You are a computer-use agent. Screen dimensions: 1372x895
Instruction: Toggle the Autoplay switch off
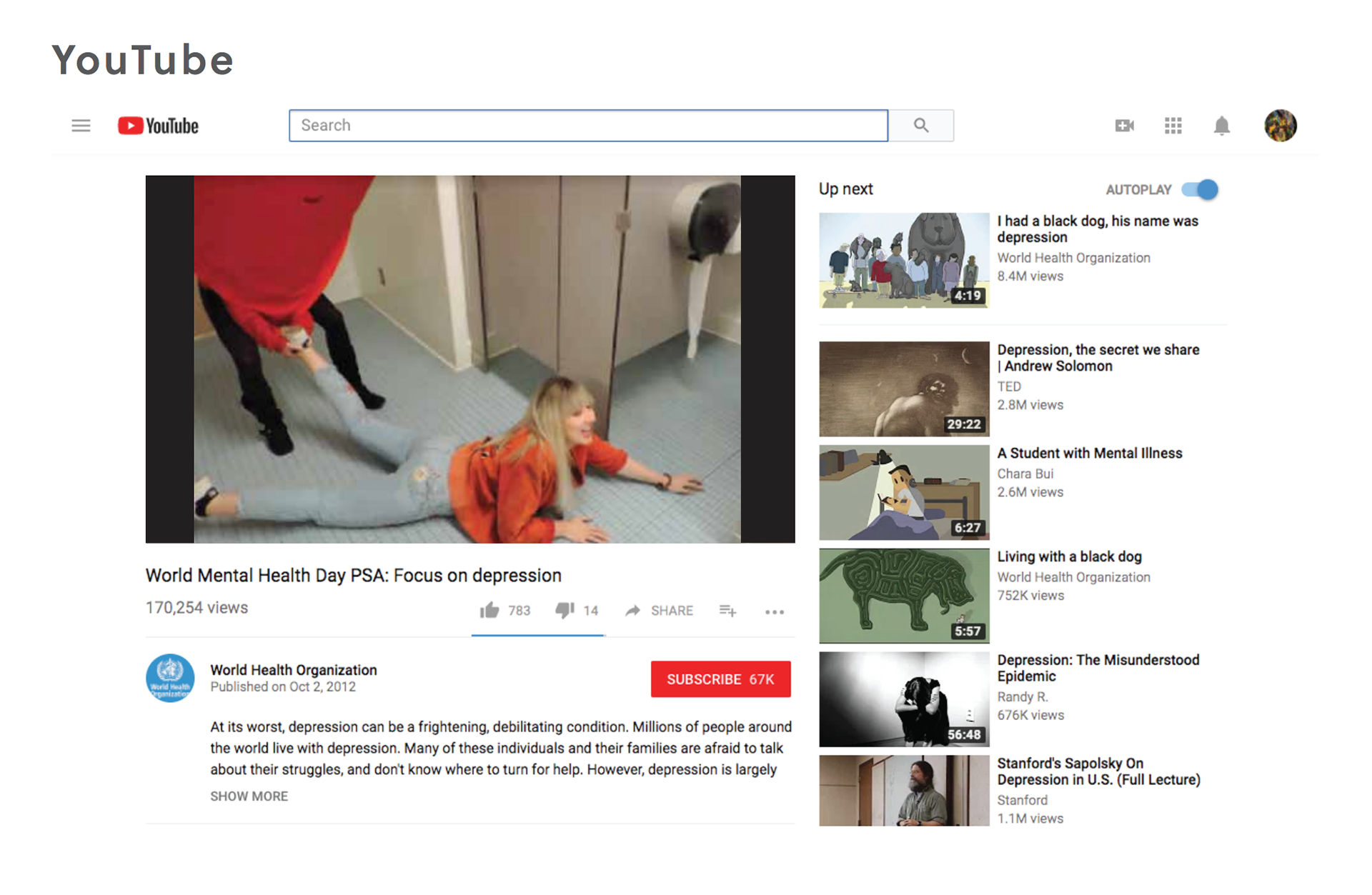pyautogui.click(x=1200, y=189)
